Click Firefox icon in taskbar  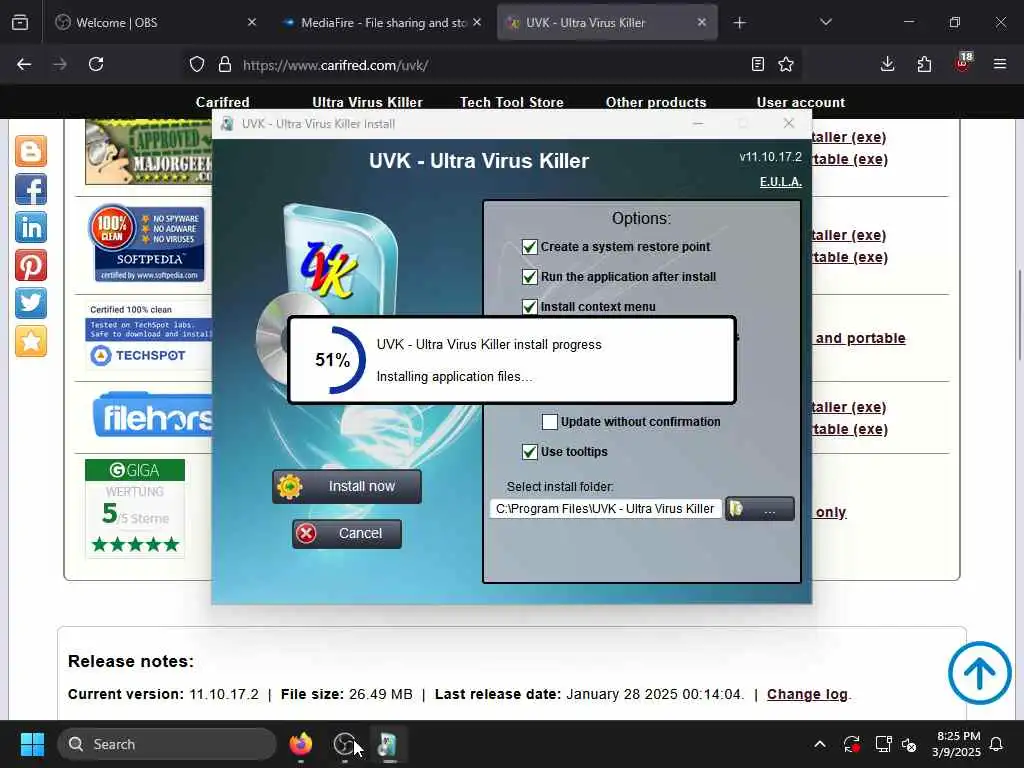[x=300, y=744]
